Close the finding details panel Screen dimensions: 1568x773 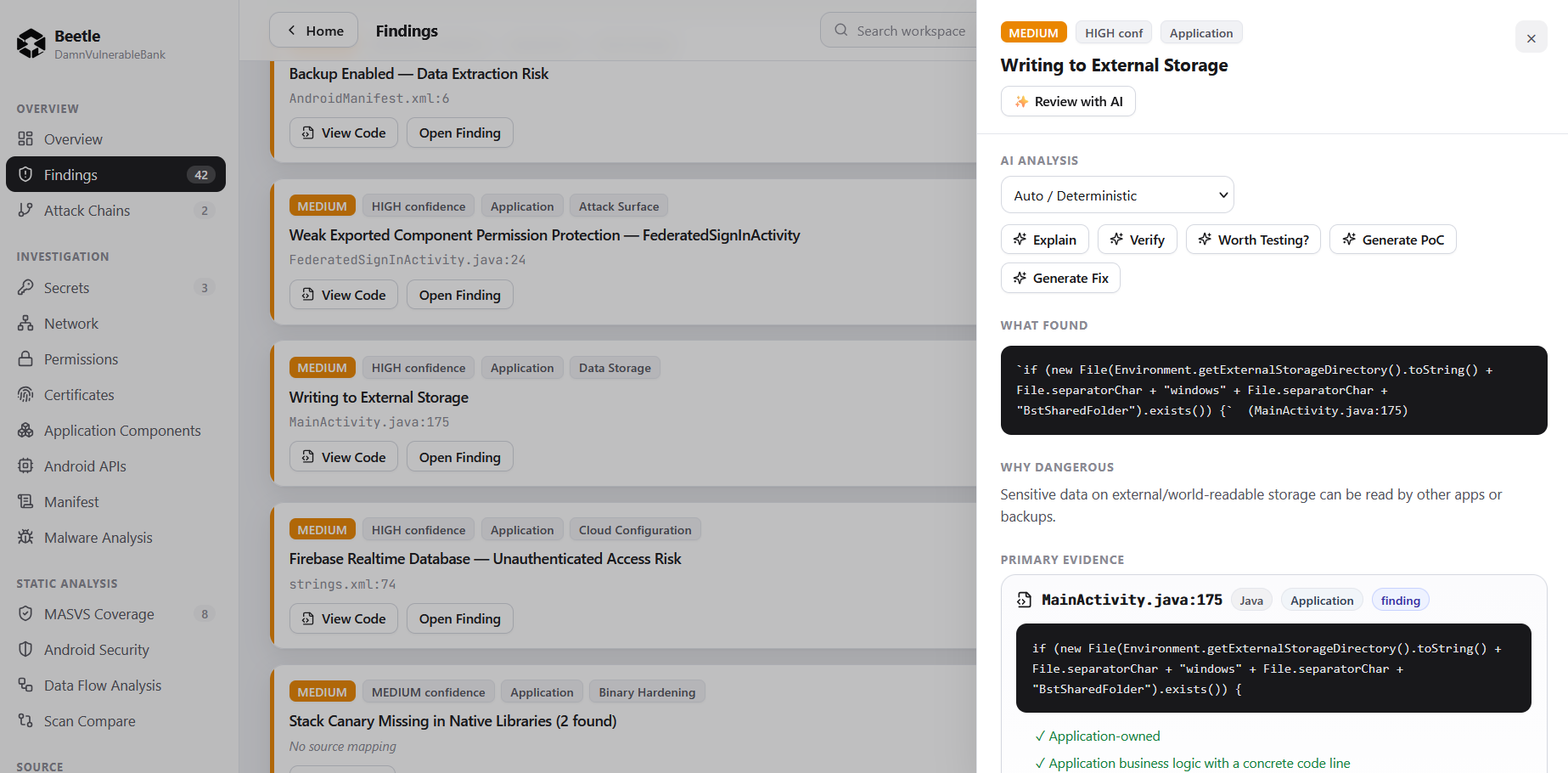click(x=1531, y=37)
